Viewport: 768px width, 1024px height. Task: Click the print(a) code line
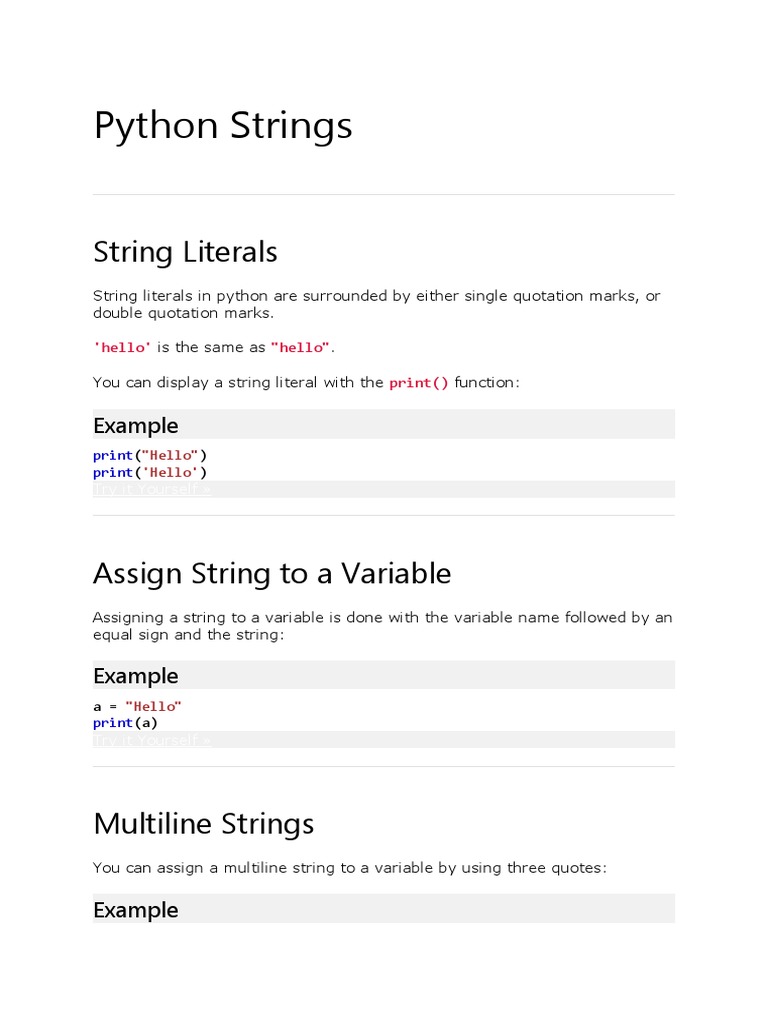[x=125, y=722]
